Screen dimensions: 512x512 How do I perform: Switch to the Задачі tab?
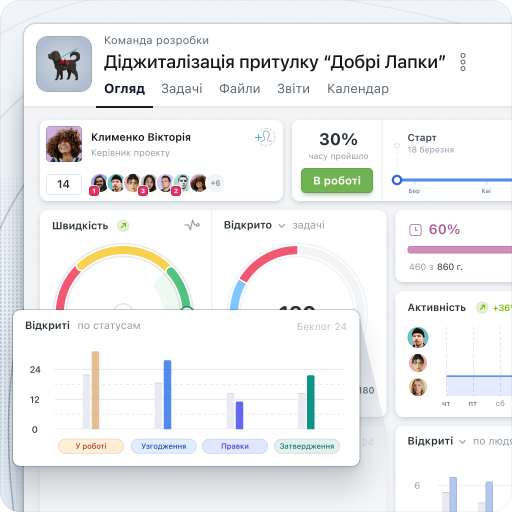[182, 89]
